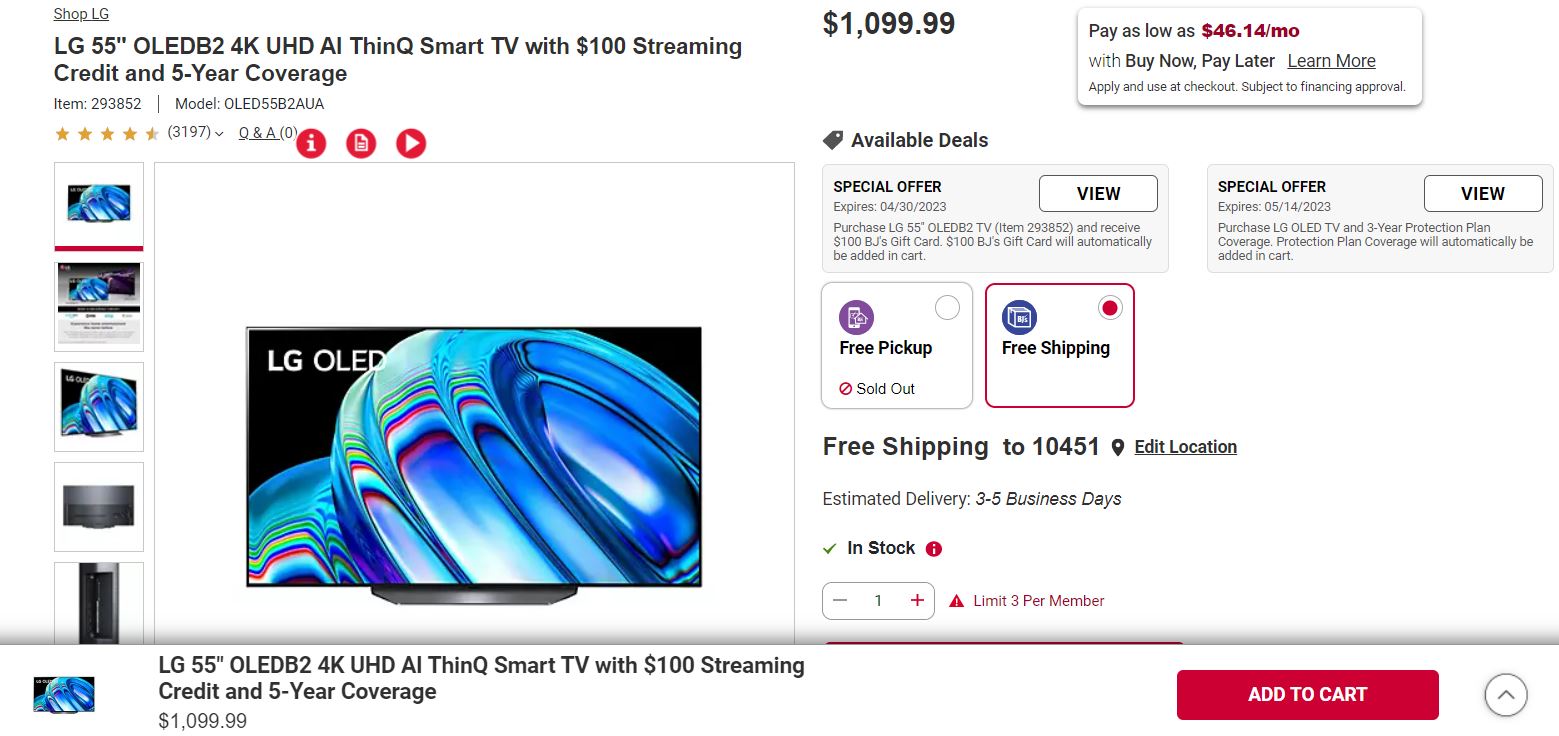Open the Q & A section
The width and height of the screenshot is (1559, 736).
(x=260, y=132)
